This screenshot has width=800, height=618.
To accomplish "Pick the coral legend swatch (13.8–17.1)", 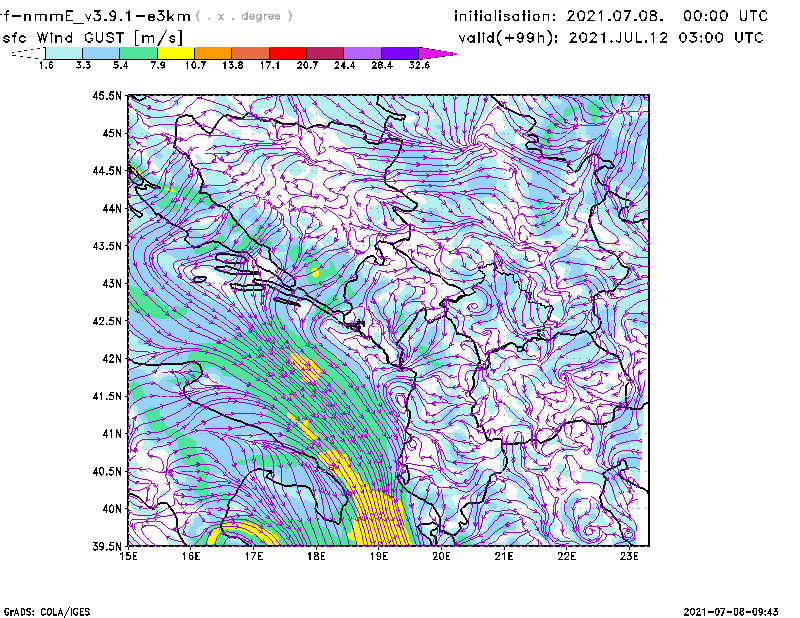I will pyautogui.click(x=251, y=53).
